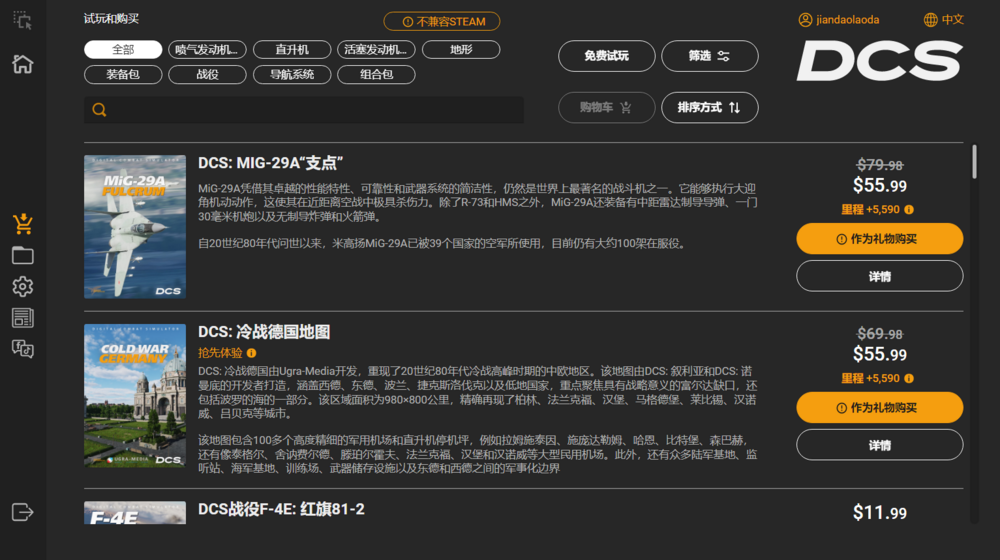Open the jiandaolaoda account link
Screen dimensions: 1000x560
848,20
